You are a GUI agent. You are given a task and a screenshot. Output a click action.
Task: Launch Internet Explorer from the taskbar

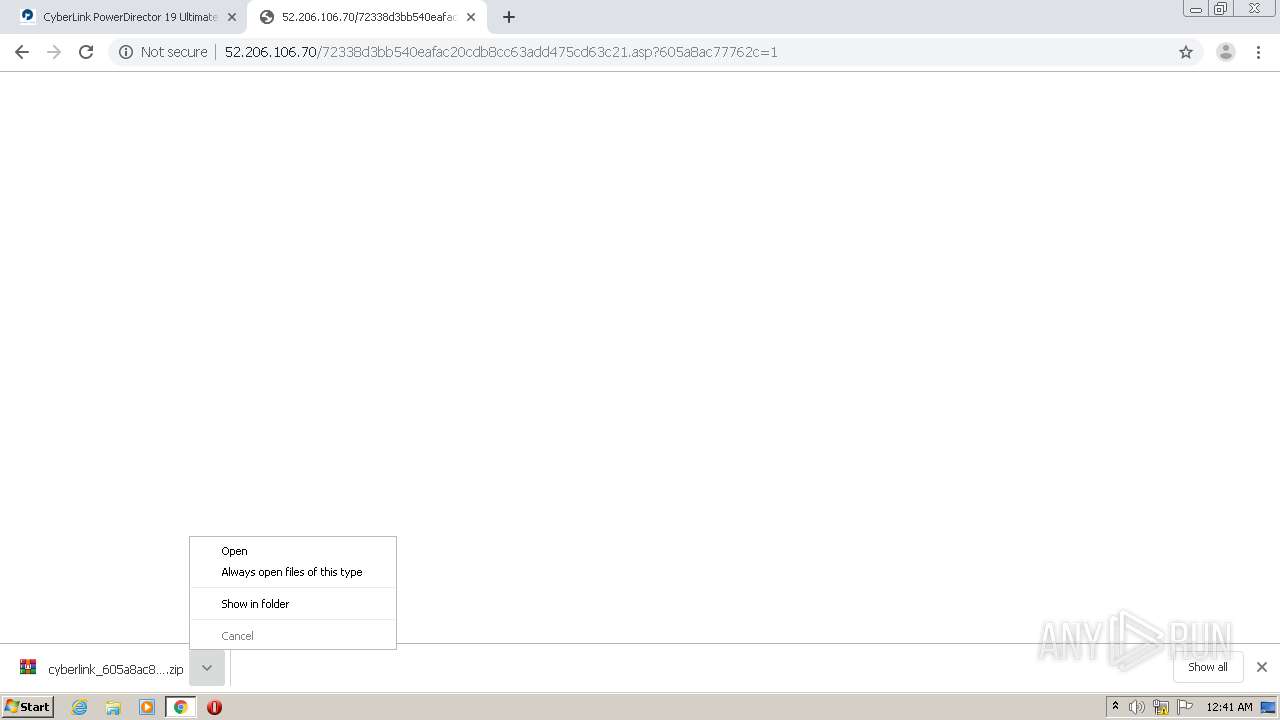[79, 707]
